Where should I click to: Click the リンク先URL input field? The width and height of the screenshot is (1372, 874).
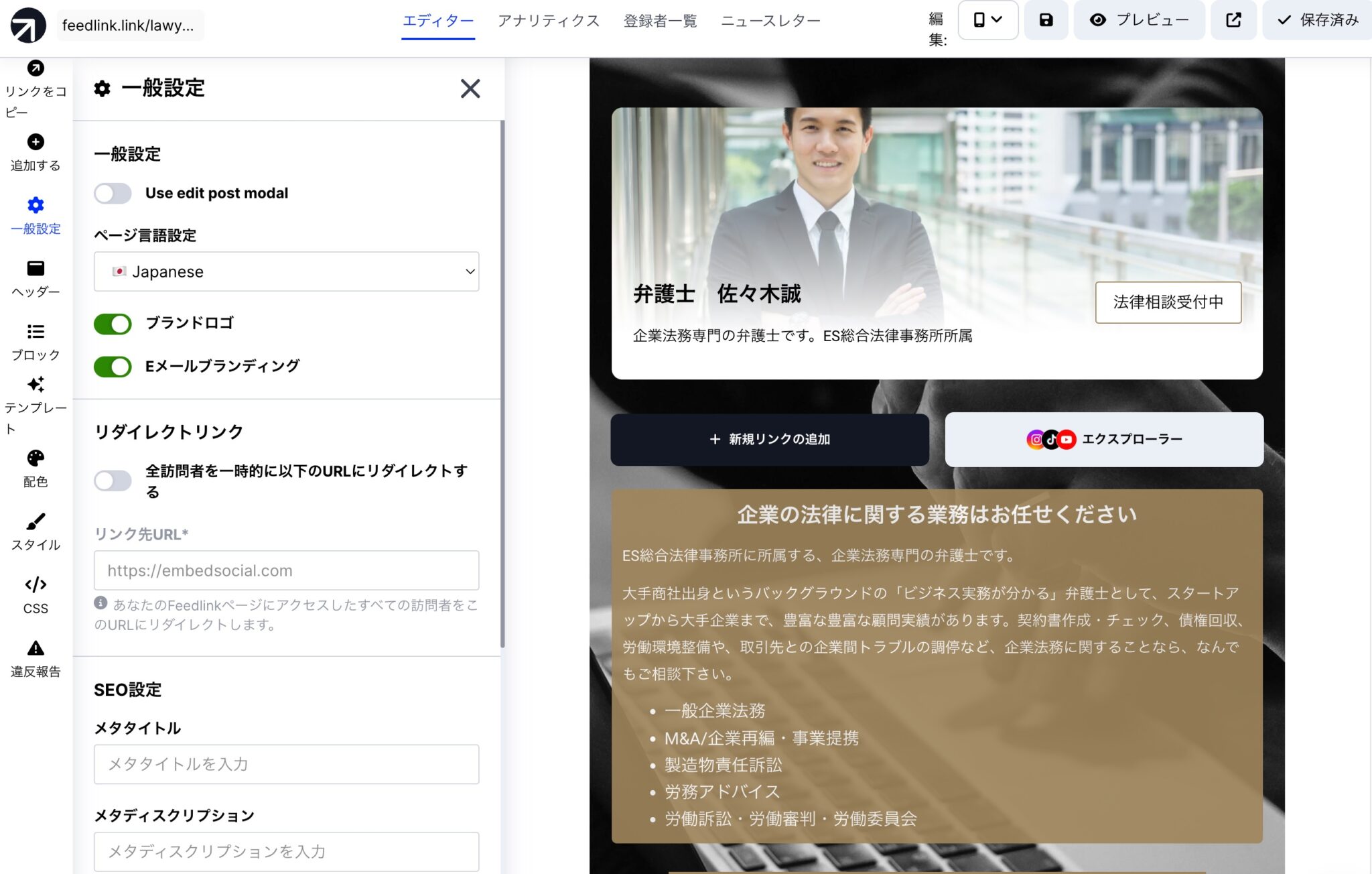point(286,570)
